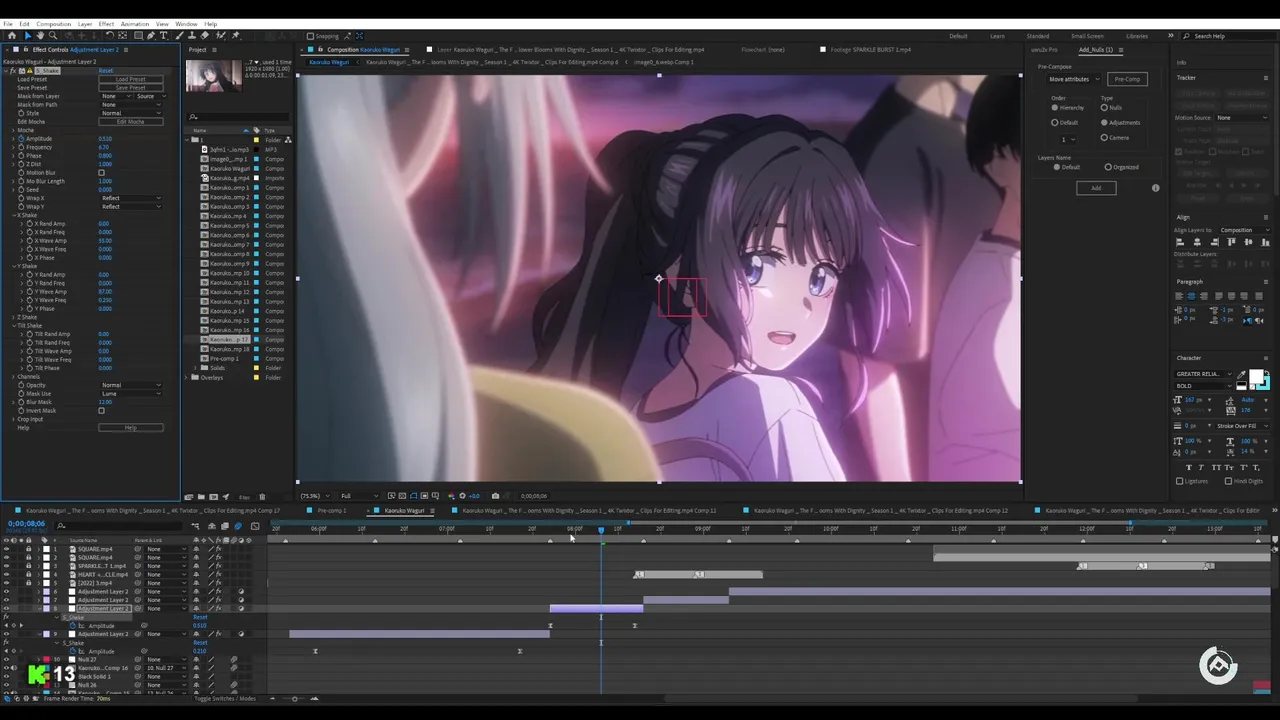Open the Motion Source dropdown
Image resolution: width=1280 pixels, height=720 pixels.
coord(1242,118)
